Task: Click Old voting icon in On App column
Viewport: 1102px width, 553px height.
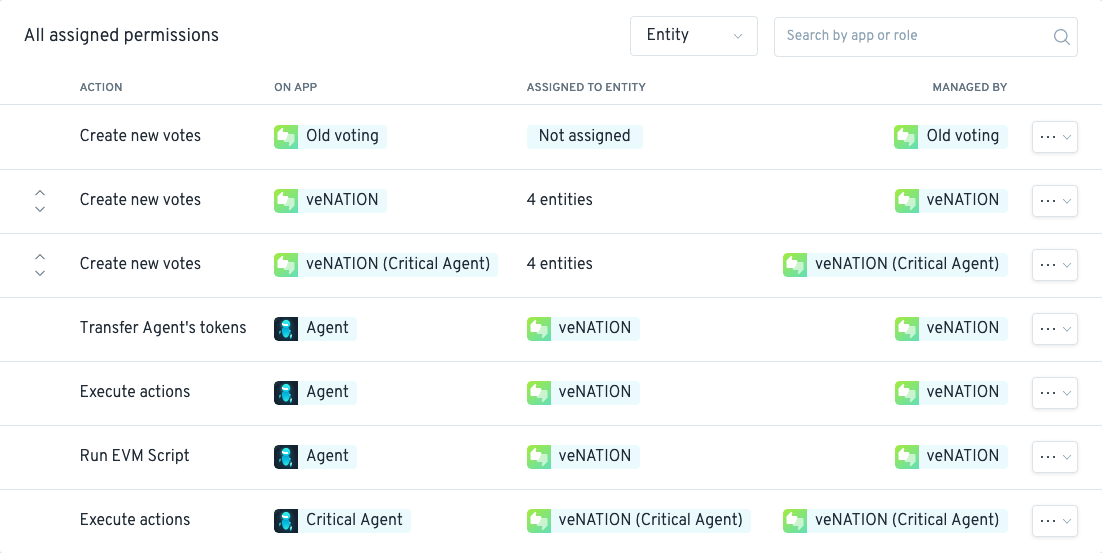Action: pos(286,136)
